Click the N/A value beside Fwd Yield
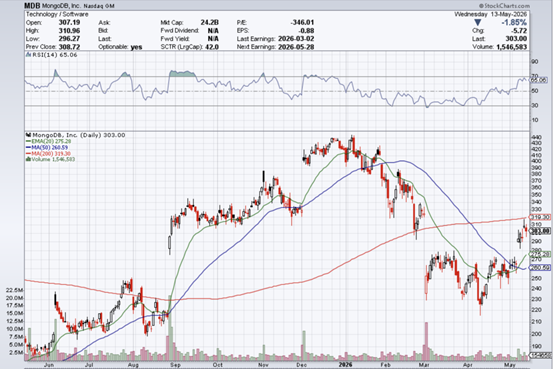The height and width of the screenshot is (369, 553). 213,38
